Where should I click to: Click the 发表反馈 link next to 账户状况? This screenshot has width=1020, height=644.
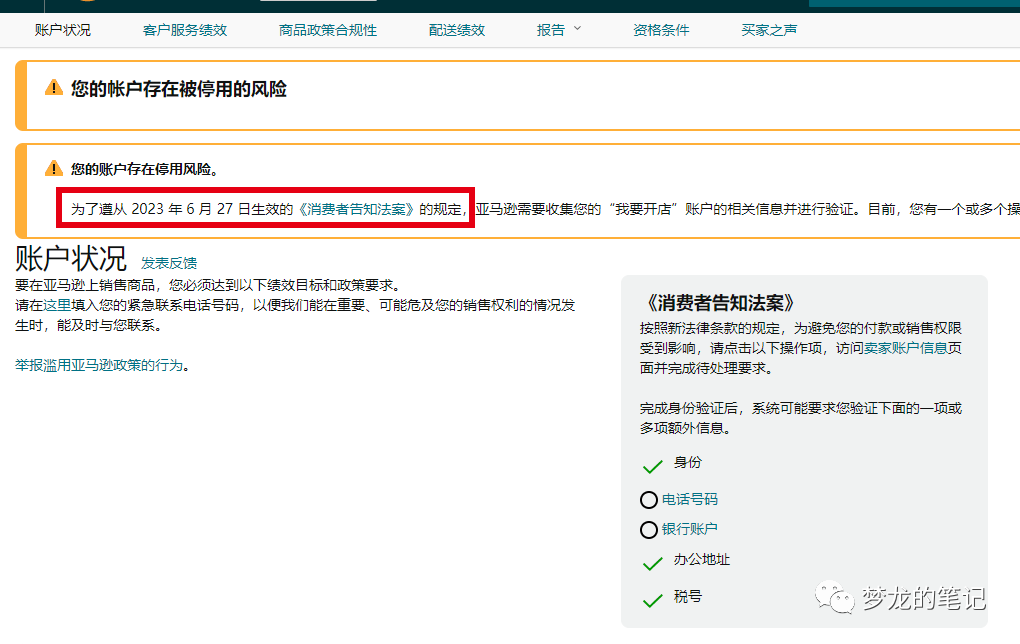(169, 263)
